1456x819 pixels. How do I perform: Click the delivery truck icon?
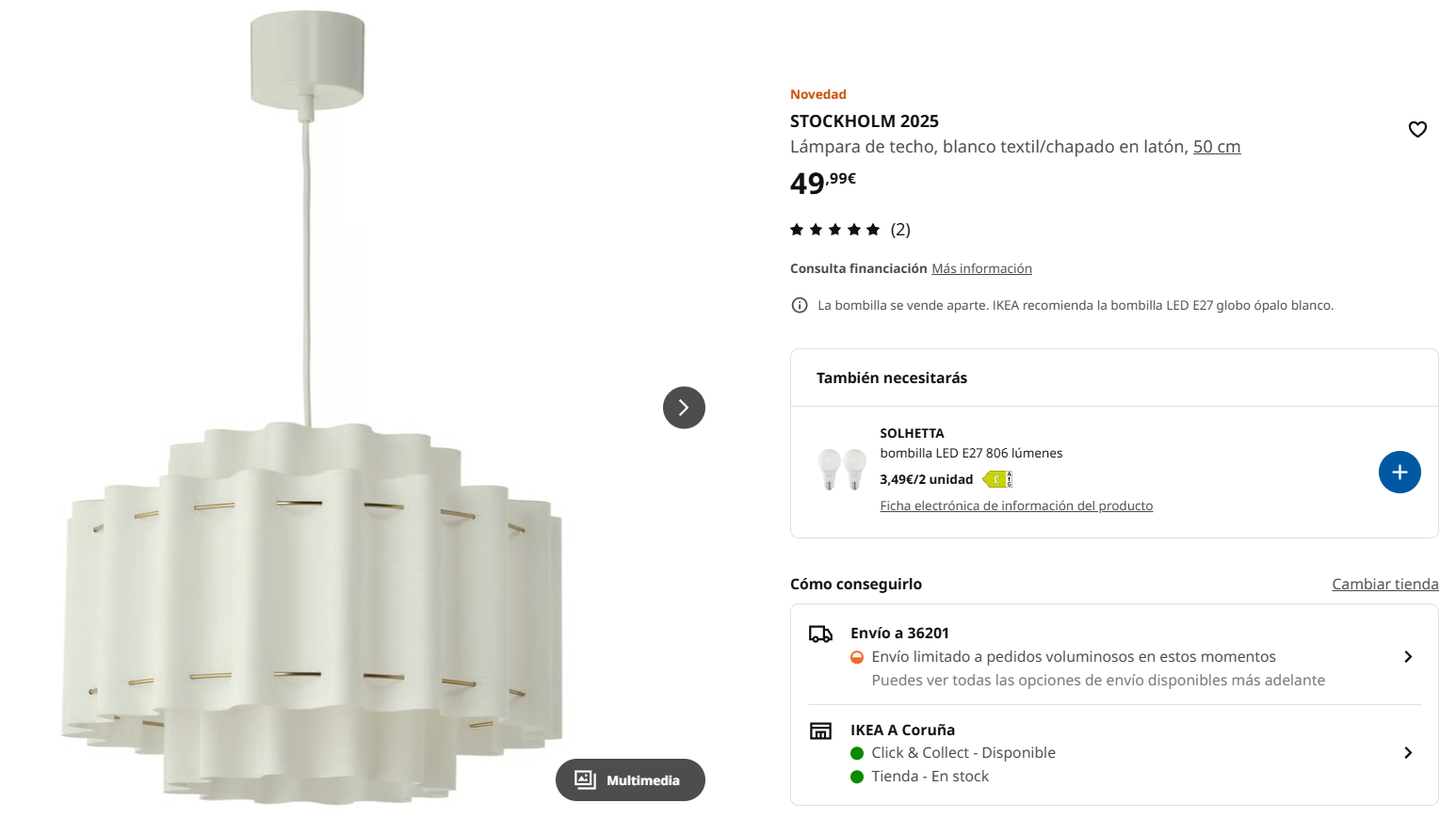820,634
